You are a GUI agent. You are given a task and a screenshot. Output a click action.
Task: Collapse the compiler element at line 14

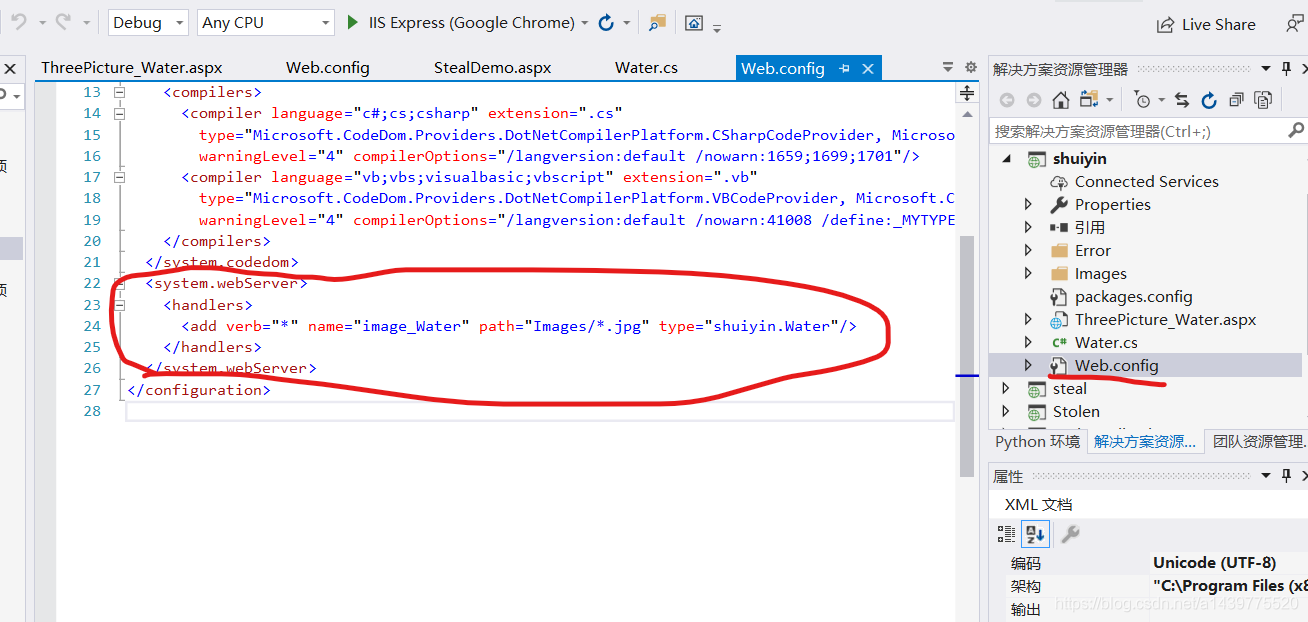[119, 113]
